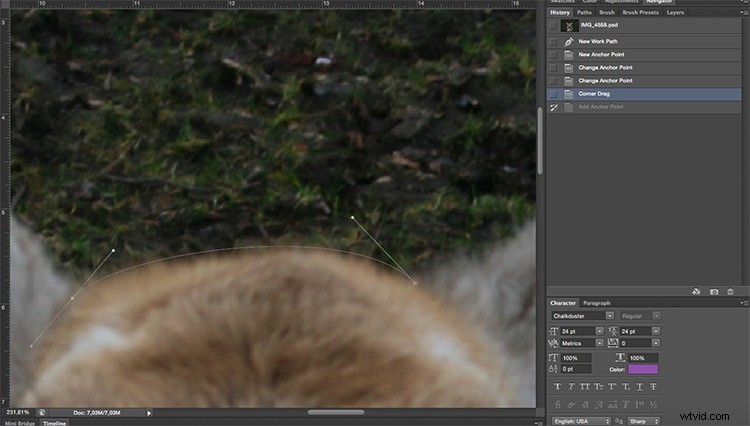The width and height of the screenshot is (750, 426).
Task: Enable titling alternates OpenType option
Action: (x=626, y=404)
